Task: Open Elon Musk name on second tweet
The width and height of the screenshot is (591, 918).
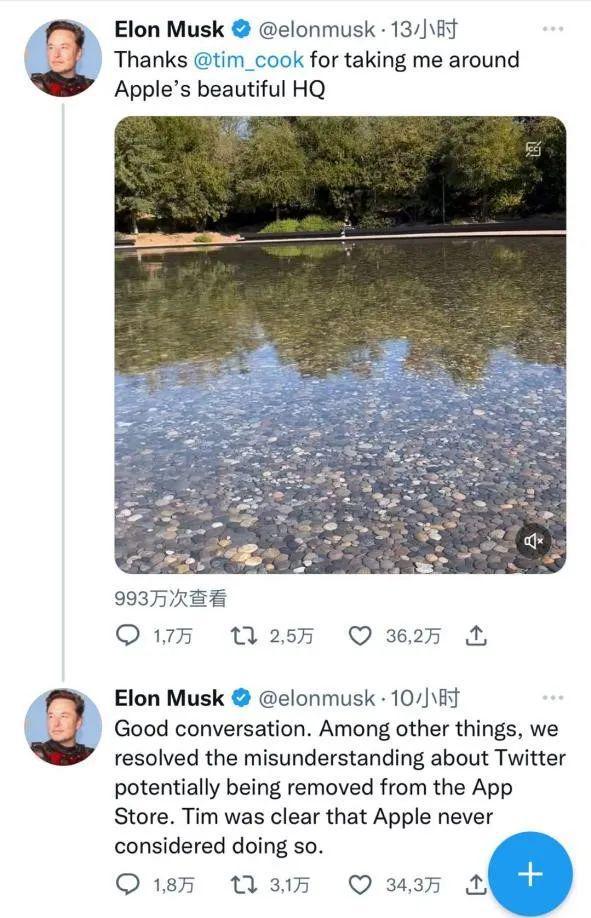Action: pos(169,698)
